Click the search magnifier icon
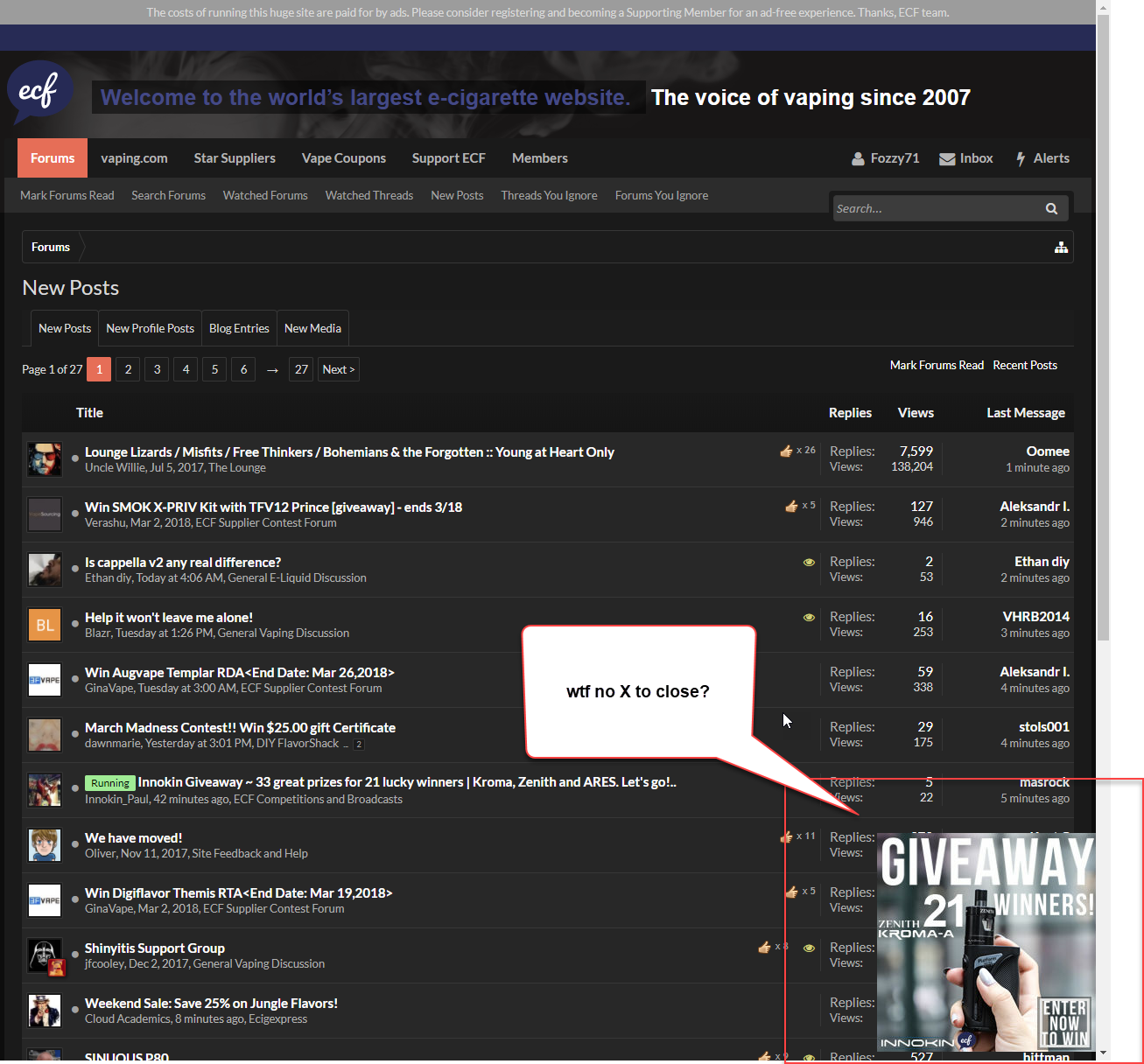This screenshot has height=1064, width=1144. coord(1051,208)
